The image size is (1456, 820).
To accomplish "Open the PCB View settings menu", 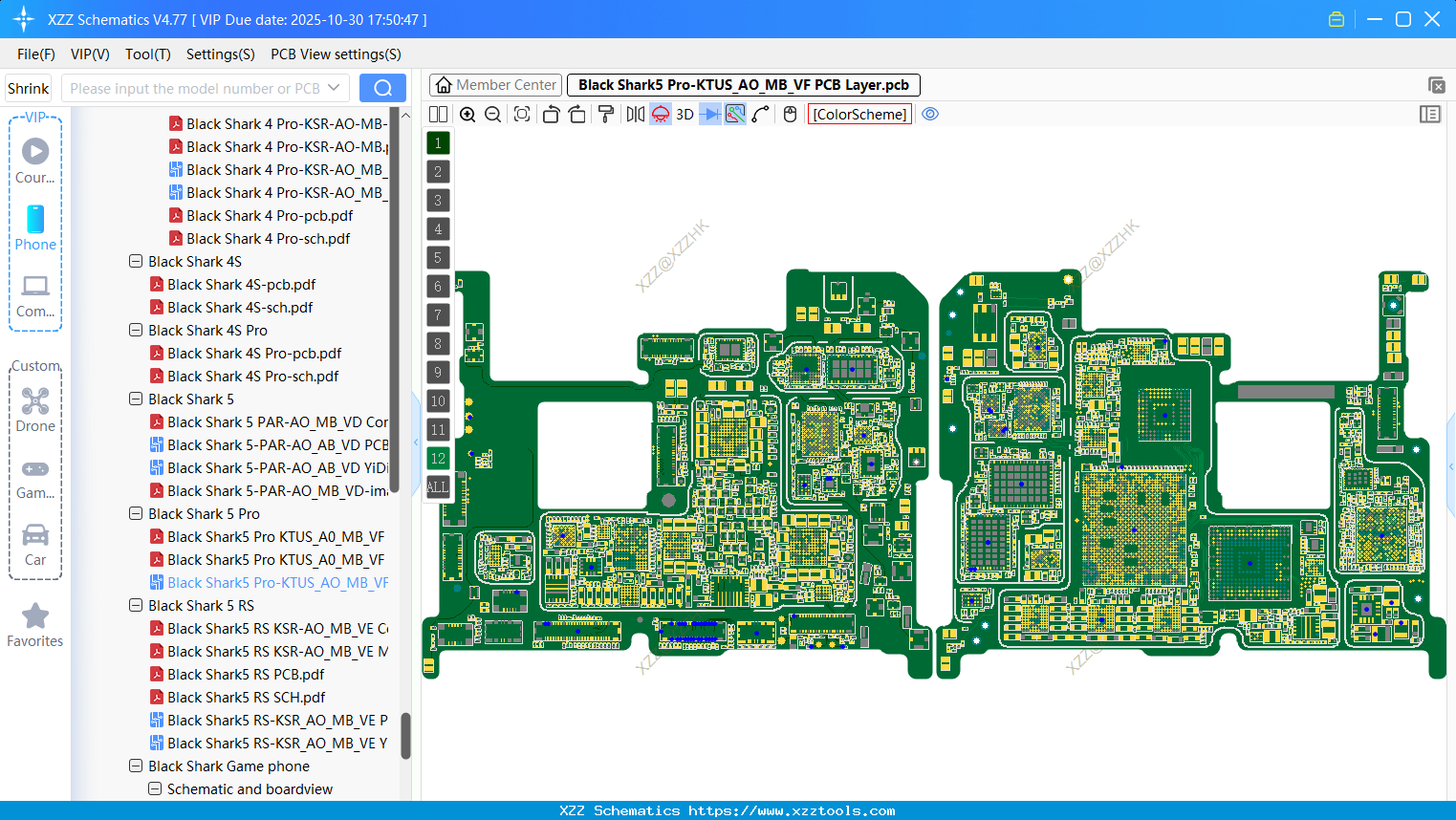I will click(335, 54).
